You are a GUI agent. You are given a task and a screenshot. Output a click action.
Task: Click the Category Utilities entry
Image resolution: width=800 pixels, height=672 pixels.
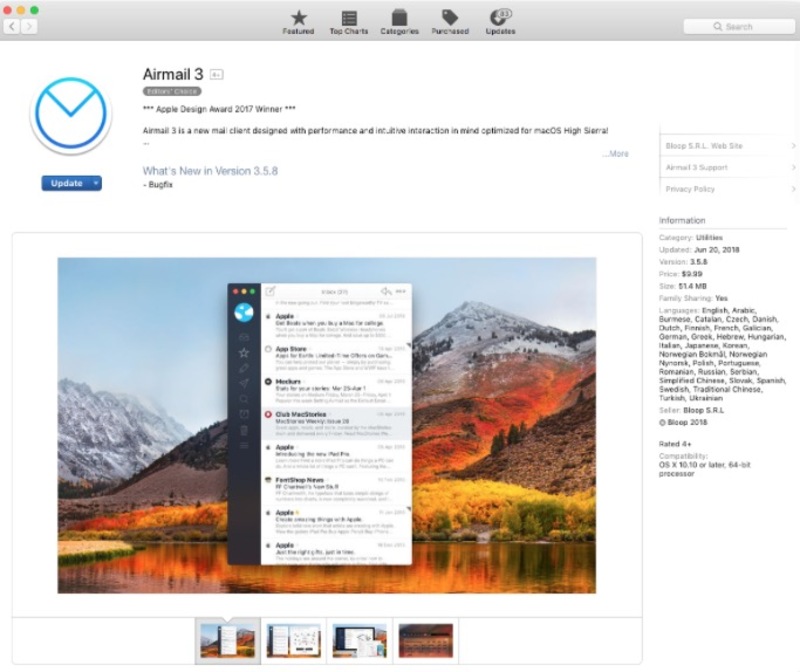point(691,237)
